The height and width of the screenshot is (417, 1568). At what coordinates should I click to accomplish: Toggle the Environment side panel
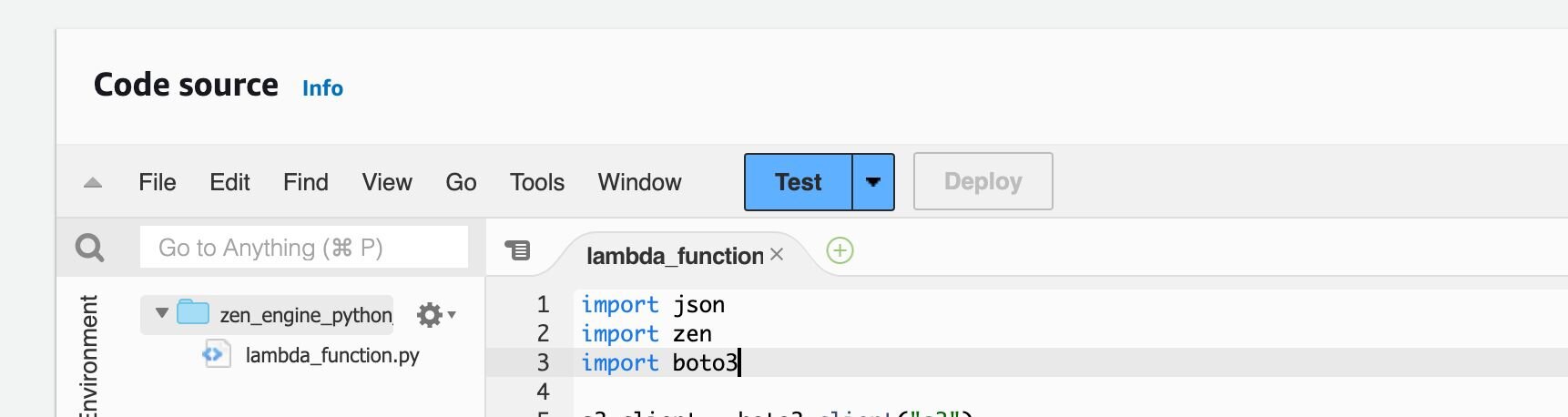tap(88, 355)
